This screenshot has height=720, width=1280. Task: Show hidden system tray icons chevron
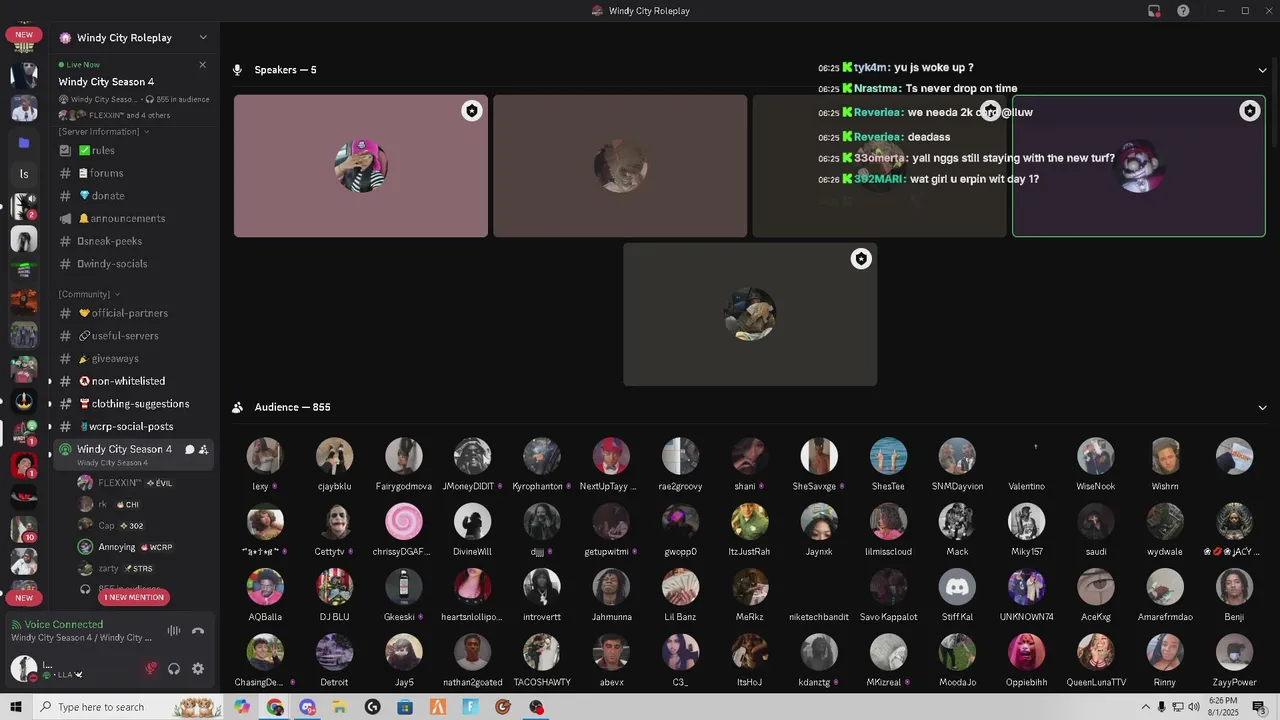[x=1145, y=707]
